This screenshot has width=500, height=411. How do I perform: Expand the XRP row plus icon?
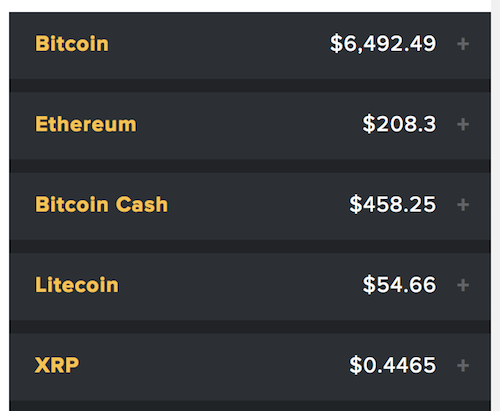tap(463, 366)
